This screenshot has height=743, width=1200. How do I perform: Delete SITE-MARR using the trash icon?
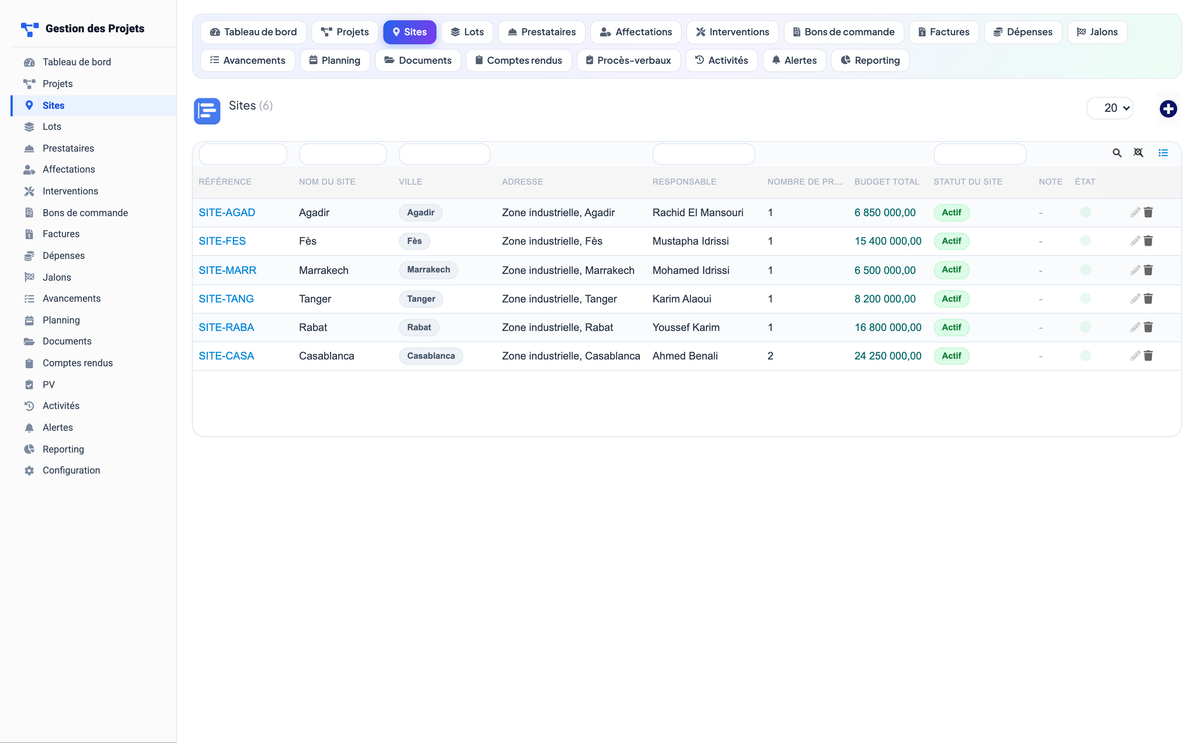[1148, 270]
